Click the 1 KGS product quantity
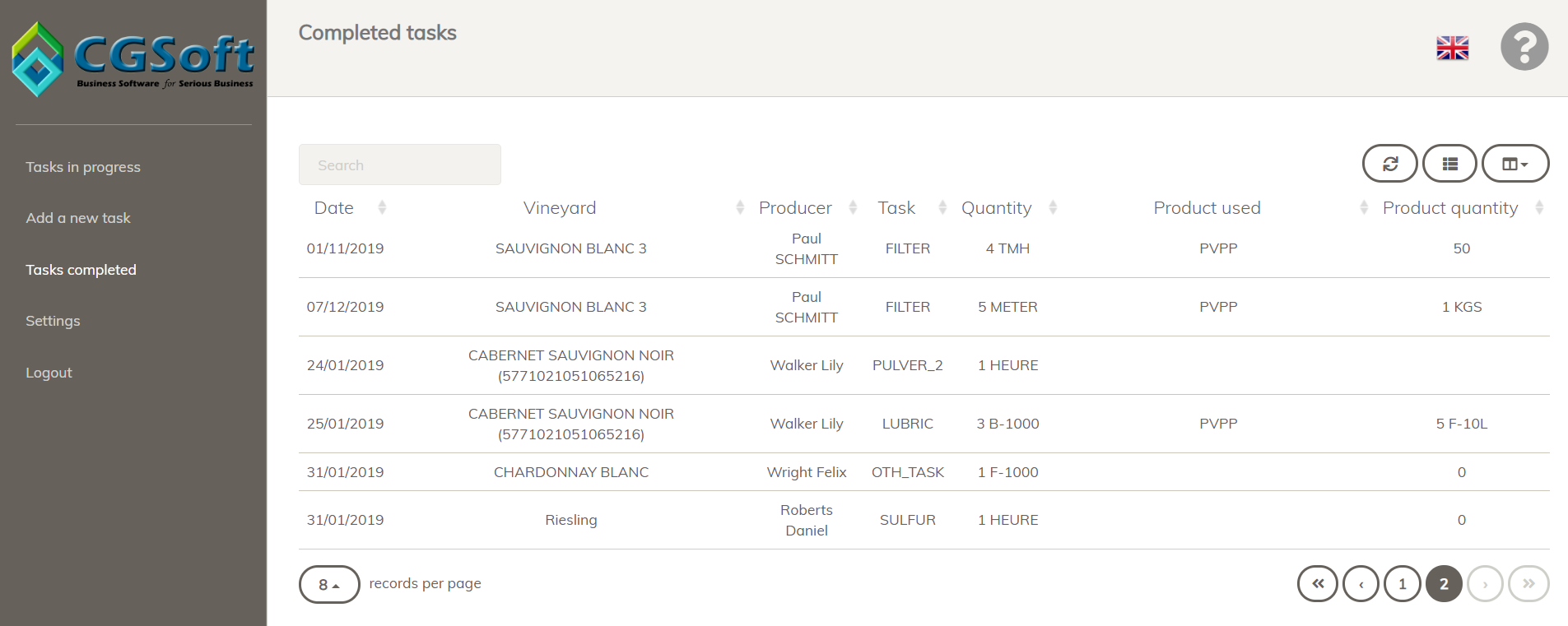The height and width of the screenshot is (626, 1568). (x=1462, y=307)
